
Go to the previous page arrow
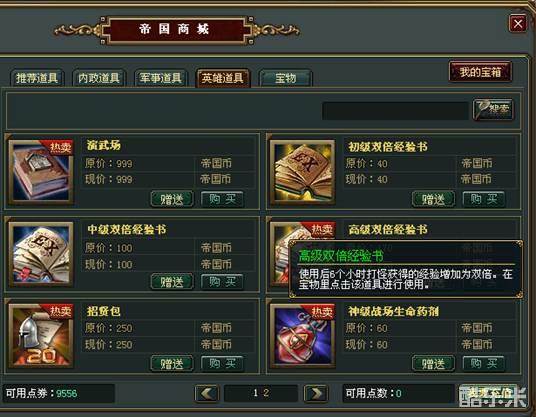[x=207, y=393]
